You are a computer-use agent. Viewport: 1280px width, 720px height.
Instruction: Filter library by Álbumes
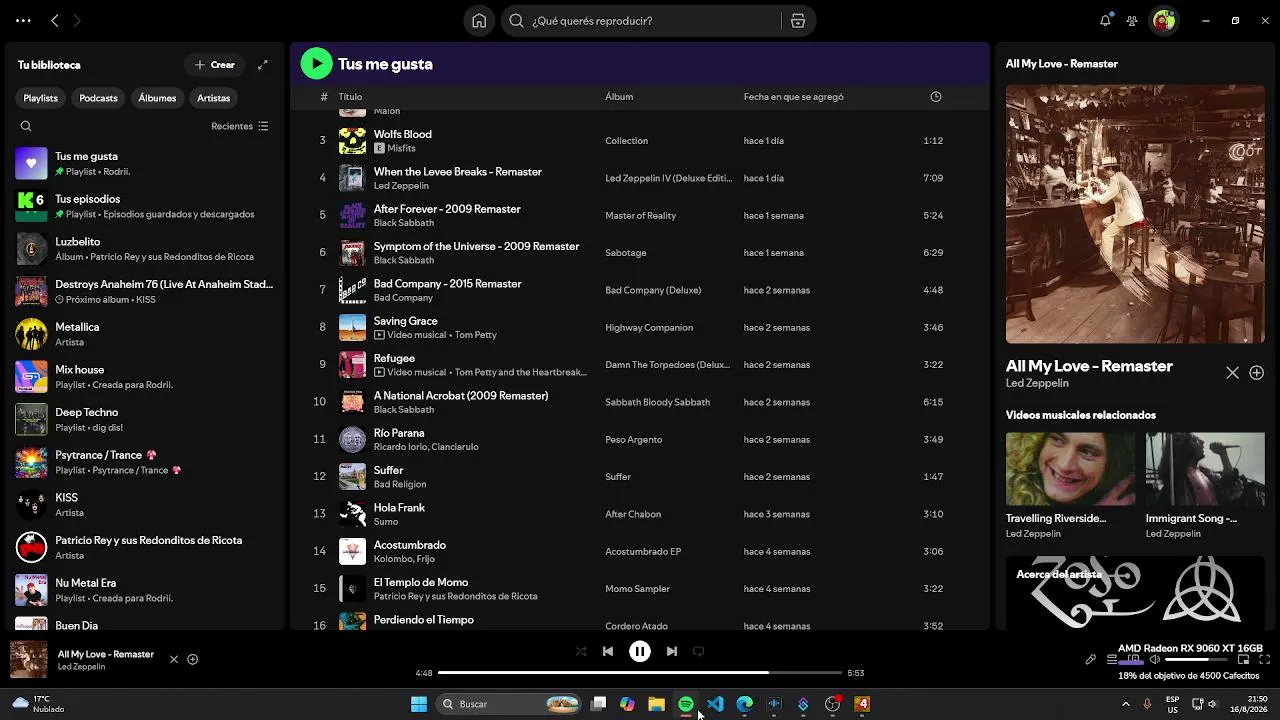157,98
